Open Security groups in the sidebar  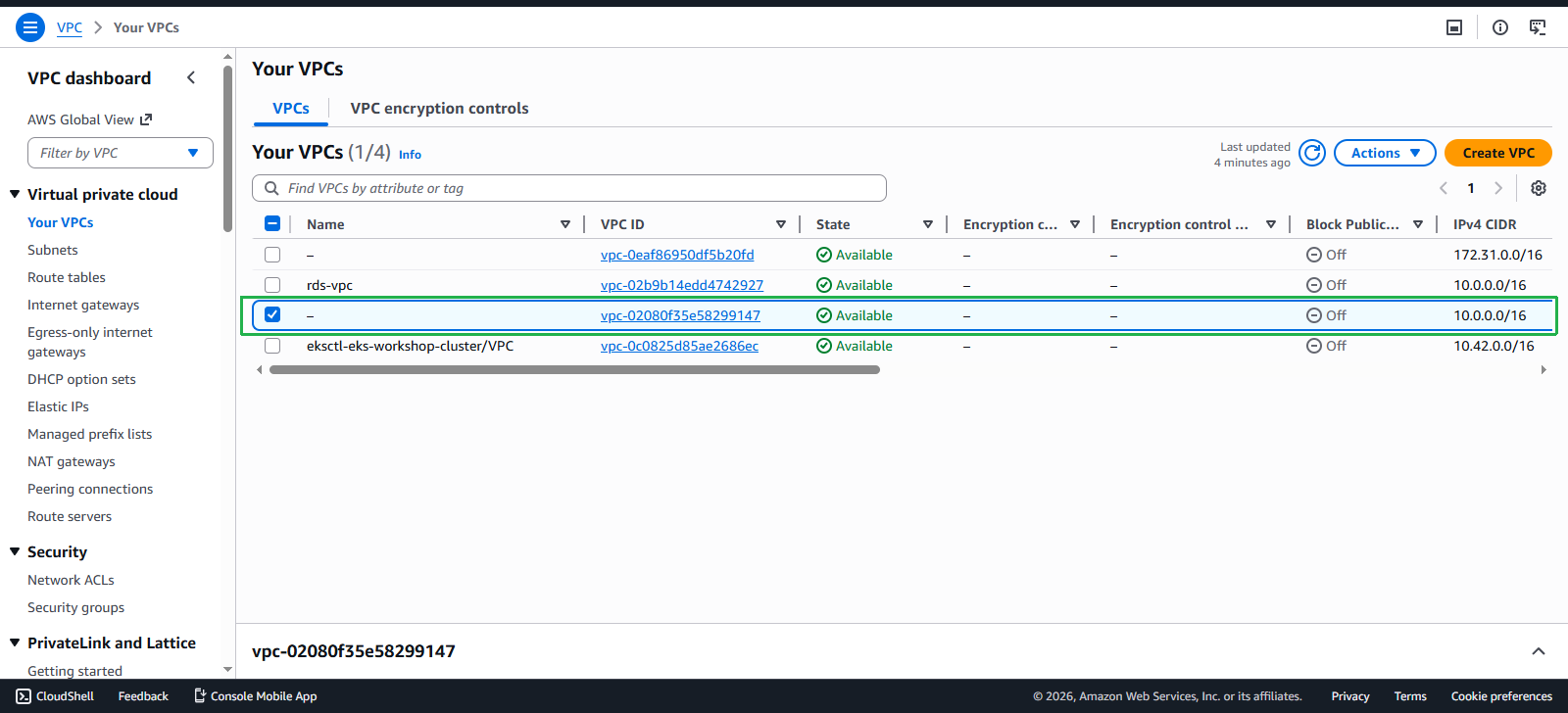(x=76, y=607)
